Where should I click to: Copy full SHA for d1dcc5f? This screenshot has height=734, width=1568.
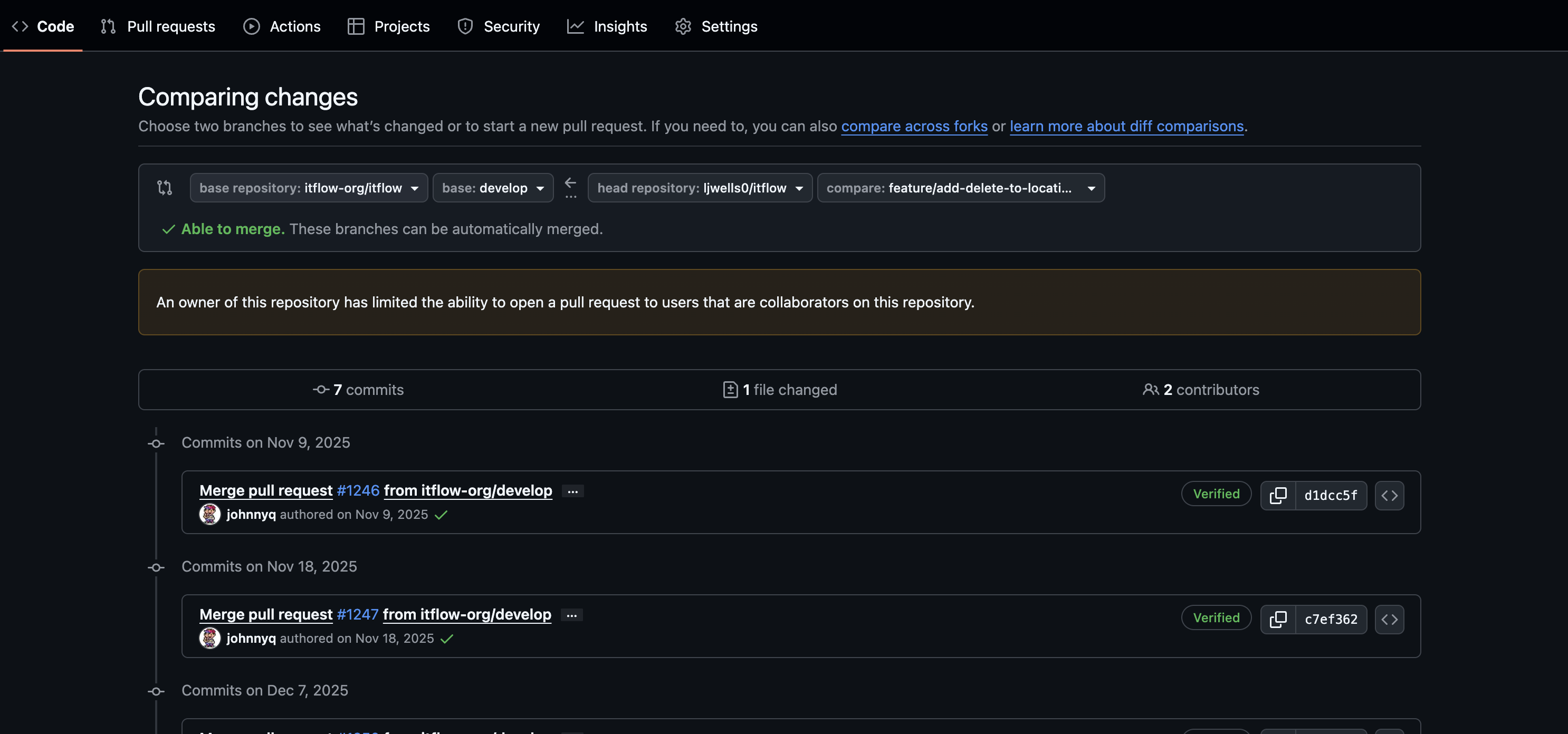click(1278, 496)
